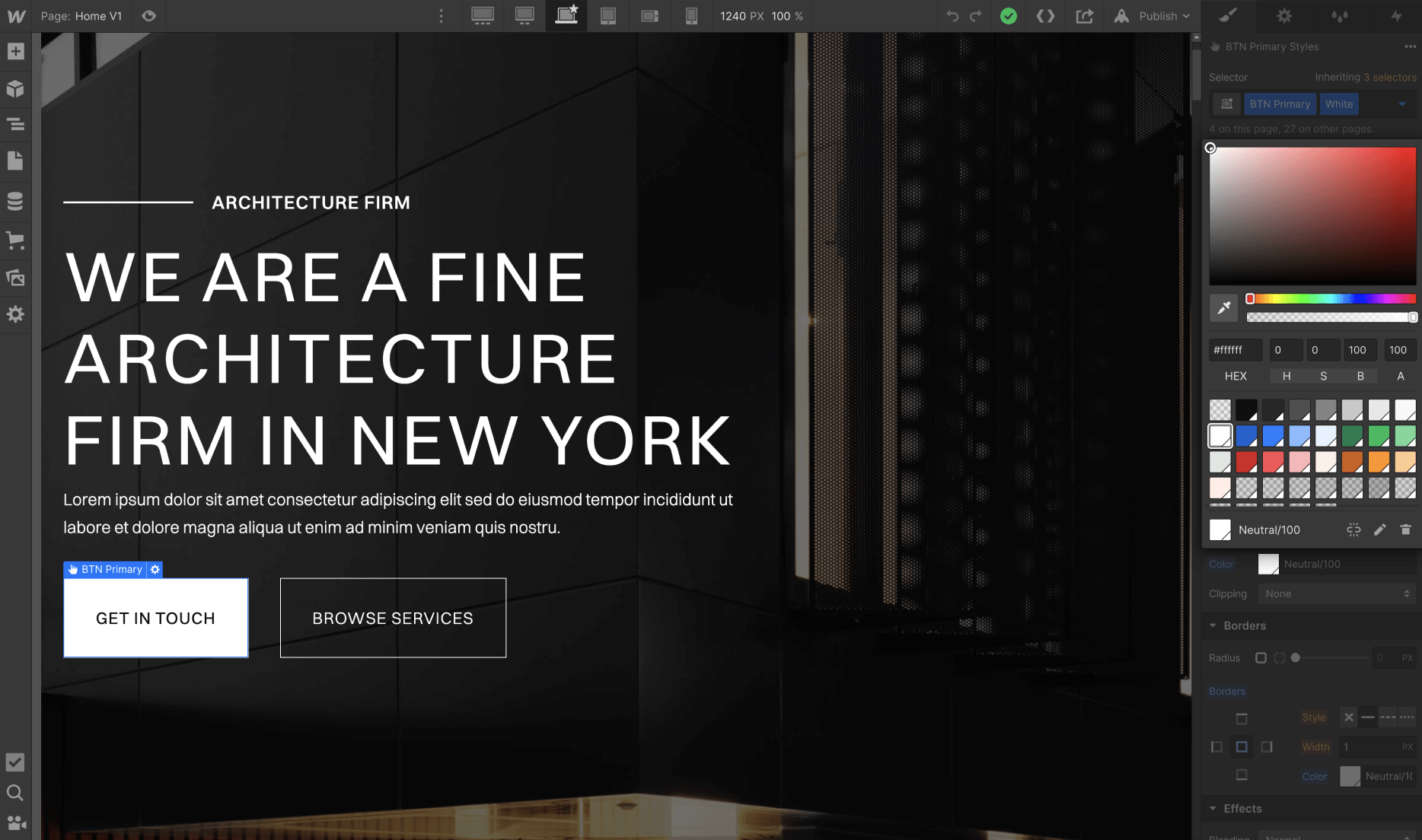The height and width of the screenshot is (840, 1422).
Task: Click the undo arrow in the toolbar
Action: (952, 15)
